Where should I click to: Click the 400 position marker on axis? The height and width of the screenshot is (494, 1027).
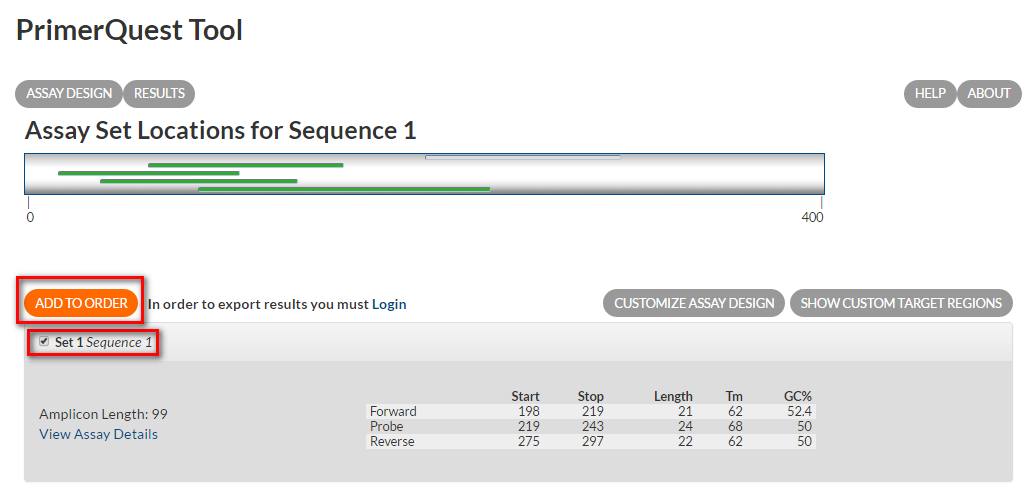[813, 217]
